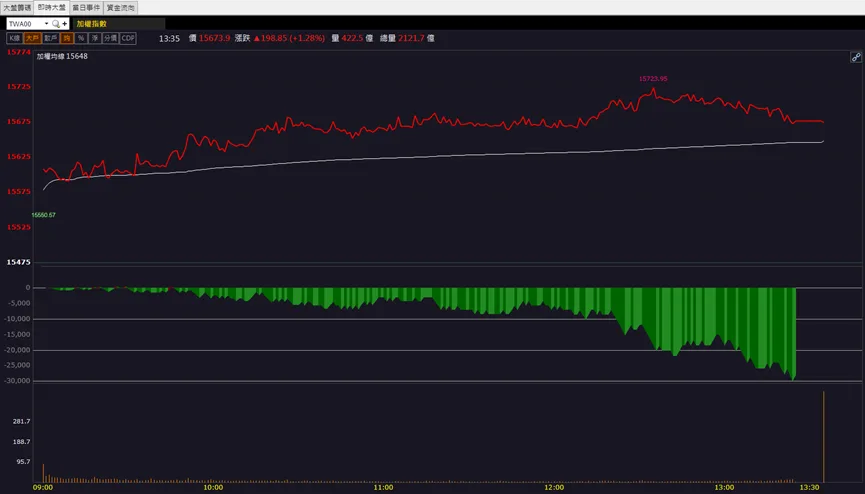
Task: Click the 13:30 time axis label
Action: pyautogui.click(x=809, y=487)
